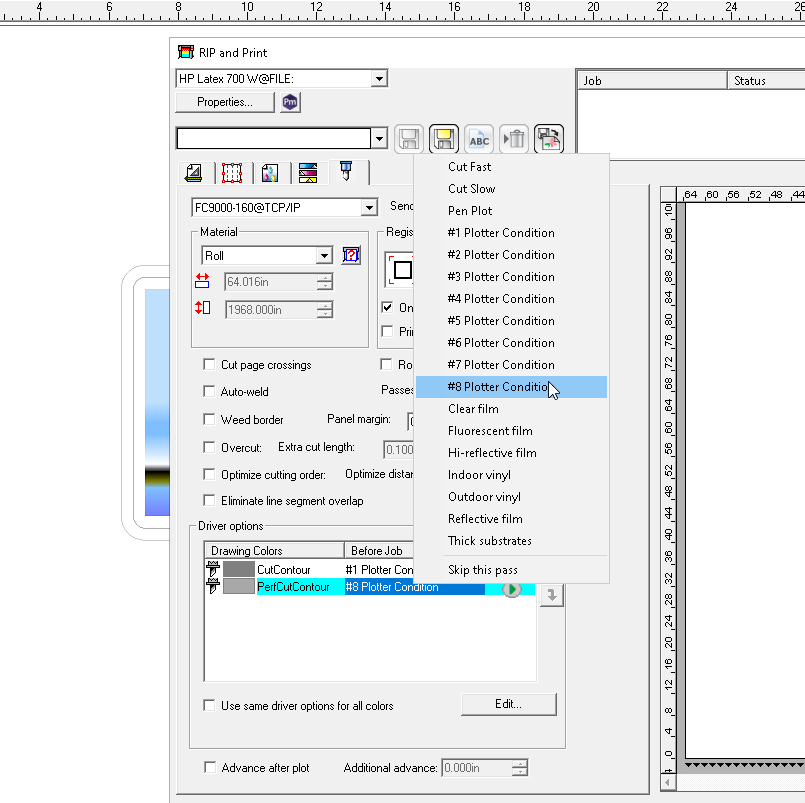Click the green play arrow in PerfCutContour row
This screenshot has height=803, width=805.
pyautogui.click(x=511, y=589)
